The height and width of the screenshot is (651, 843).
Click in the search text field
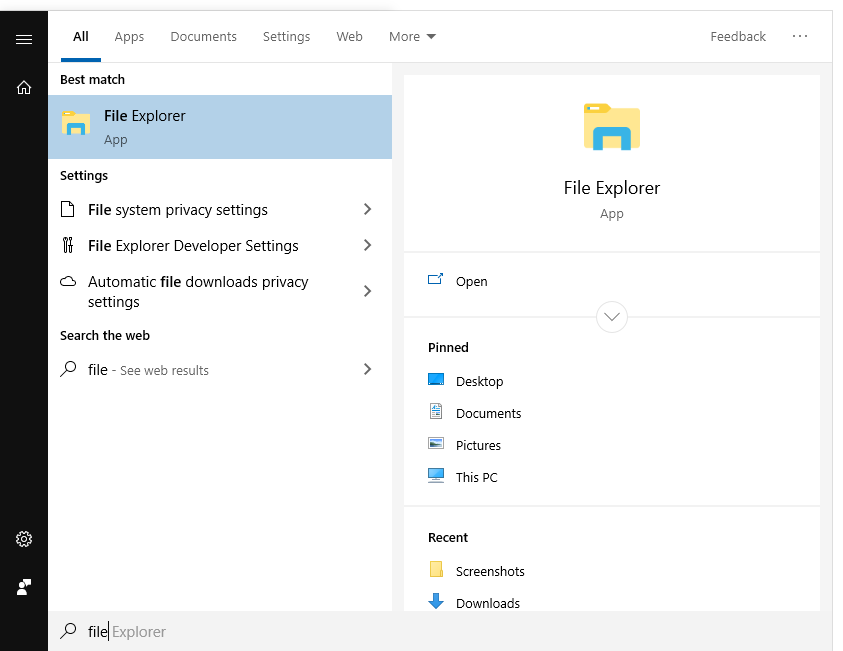pos(440,631)
